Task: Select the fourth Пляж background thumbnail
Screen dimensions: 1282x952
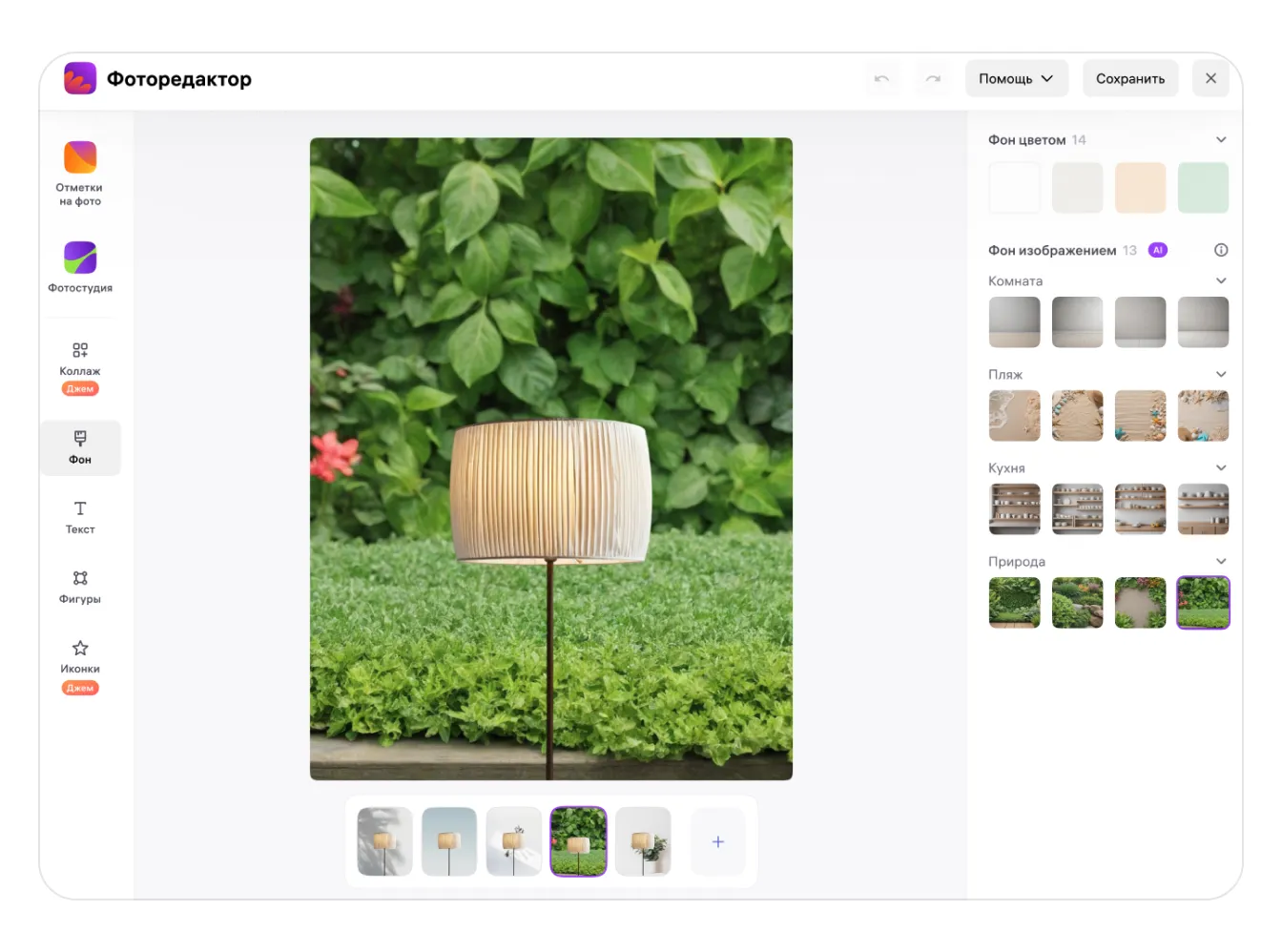Action: [1203, 416]
